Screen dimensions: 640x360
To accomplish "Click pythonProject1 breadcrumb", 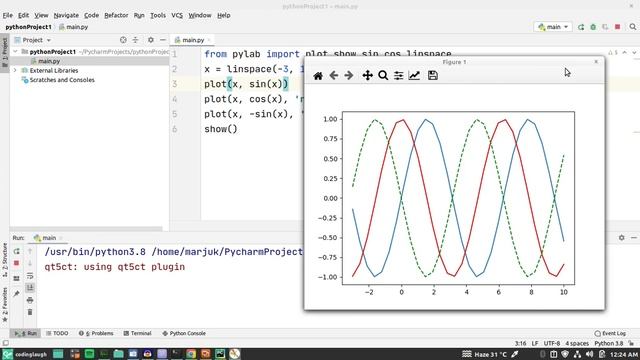I will click(x=29, y=27).
